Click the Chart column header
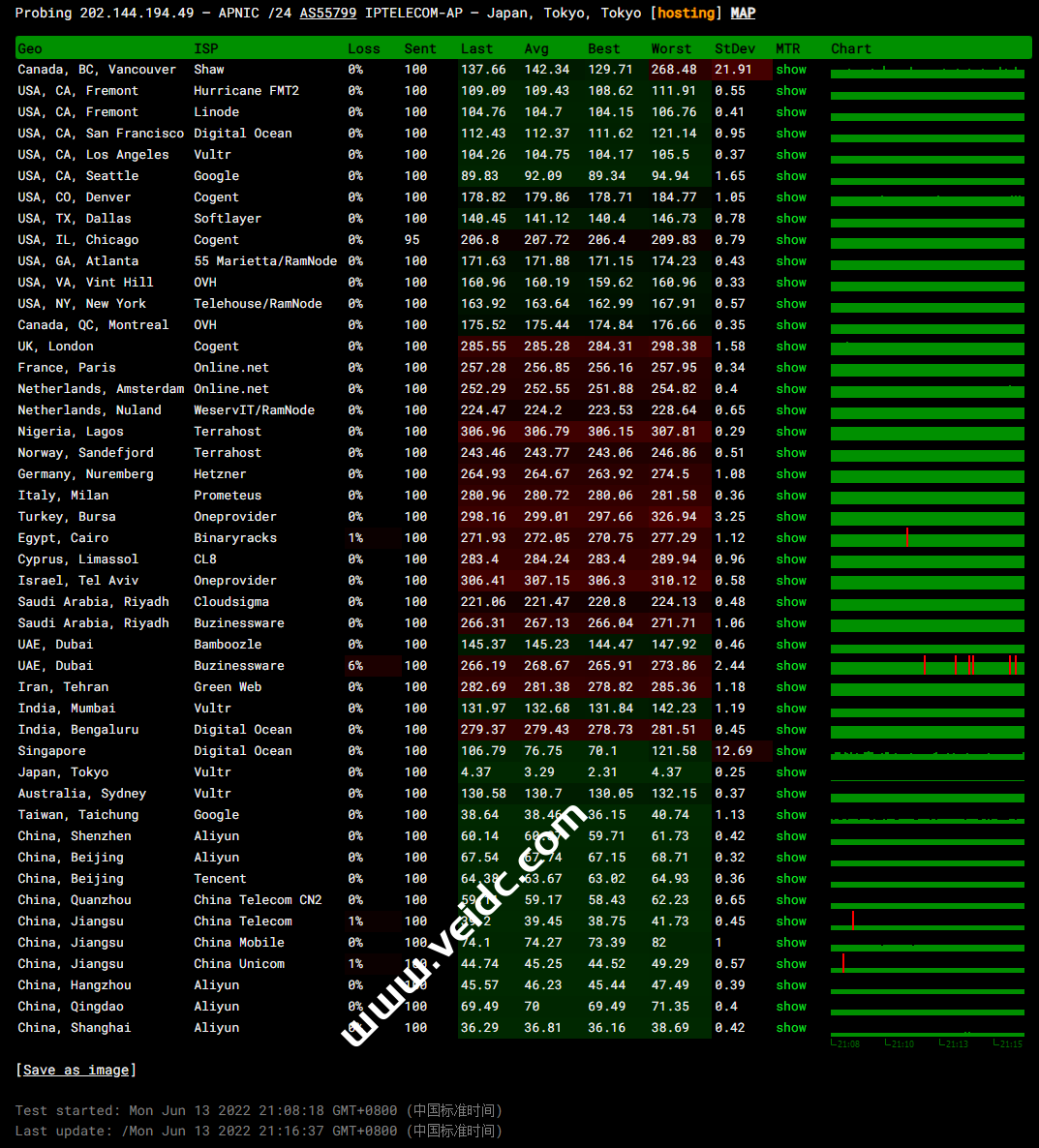 851,48
